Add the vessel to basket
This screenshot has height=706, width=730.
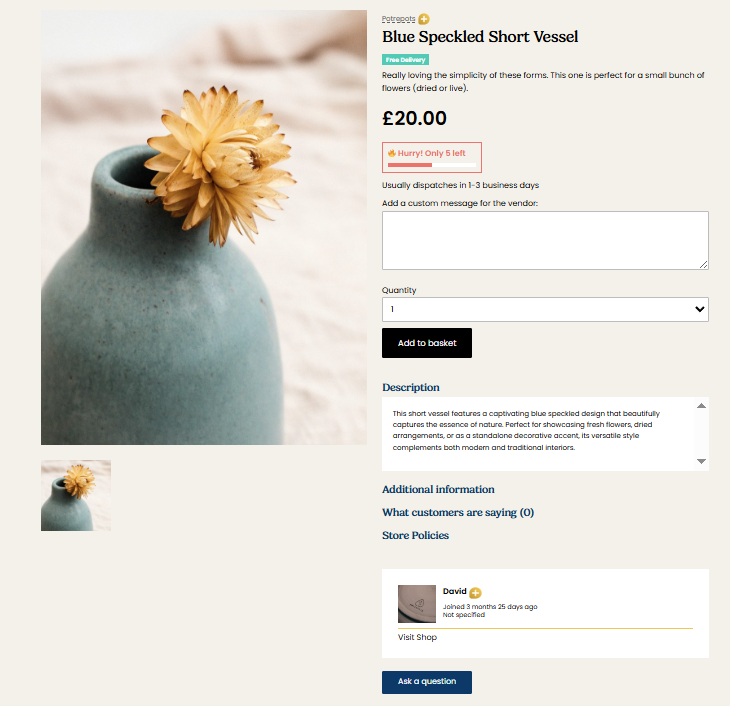coord(427,343)
